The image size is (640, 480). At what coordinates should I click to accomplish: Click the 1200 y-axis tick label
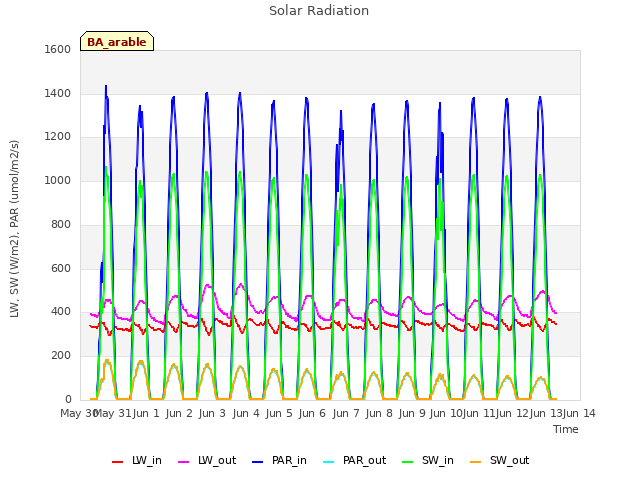[58, 137]
